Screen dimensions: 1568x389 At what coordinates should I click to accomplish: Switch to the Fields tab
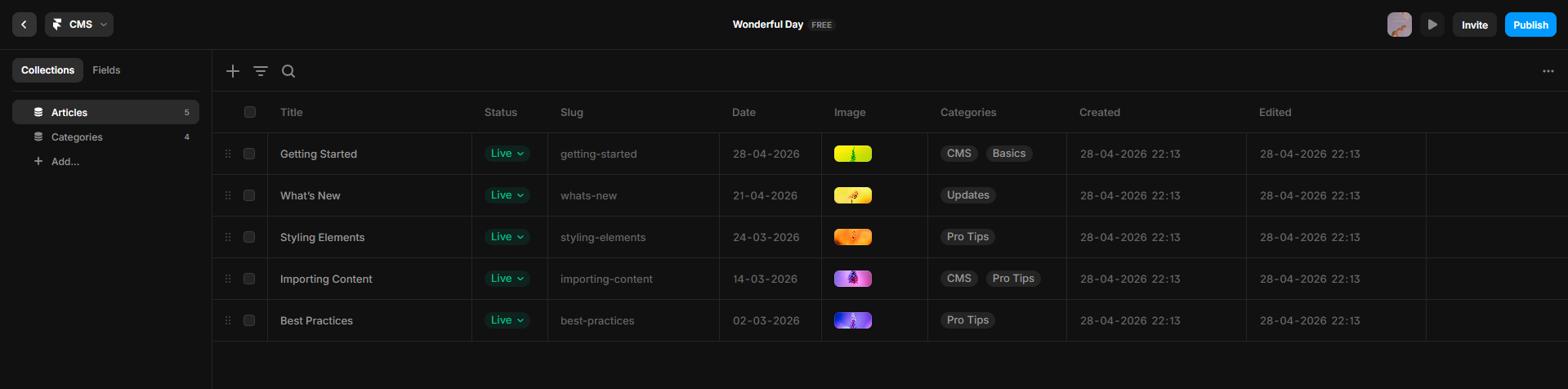[106, 70]
